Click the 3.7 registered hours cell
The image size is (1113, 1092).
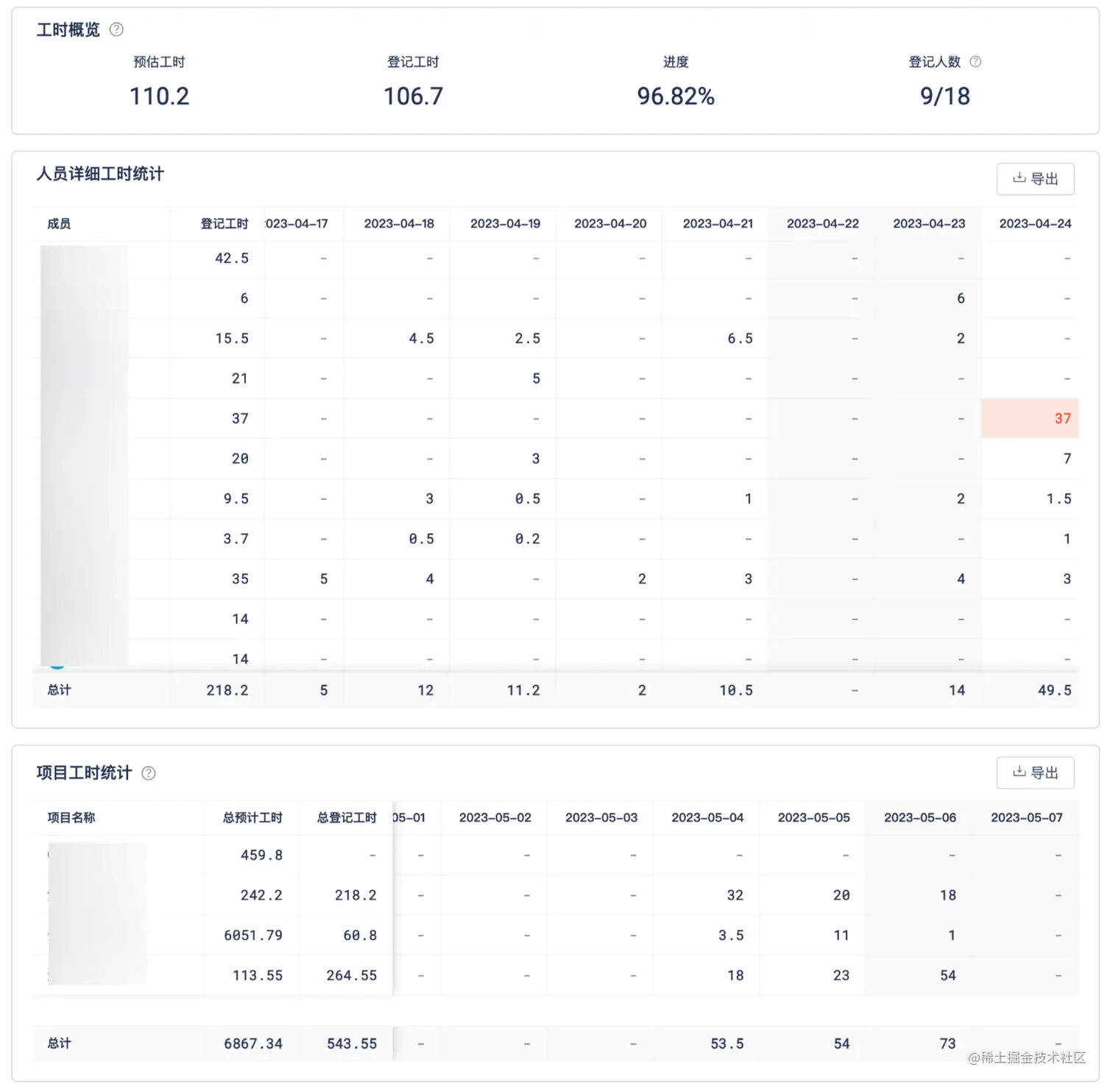[236, 539]
